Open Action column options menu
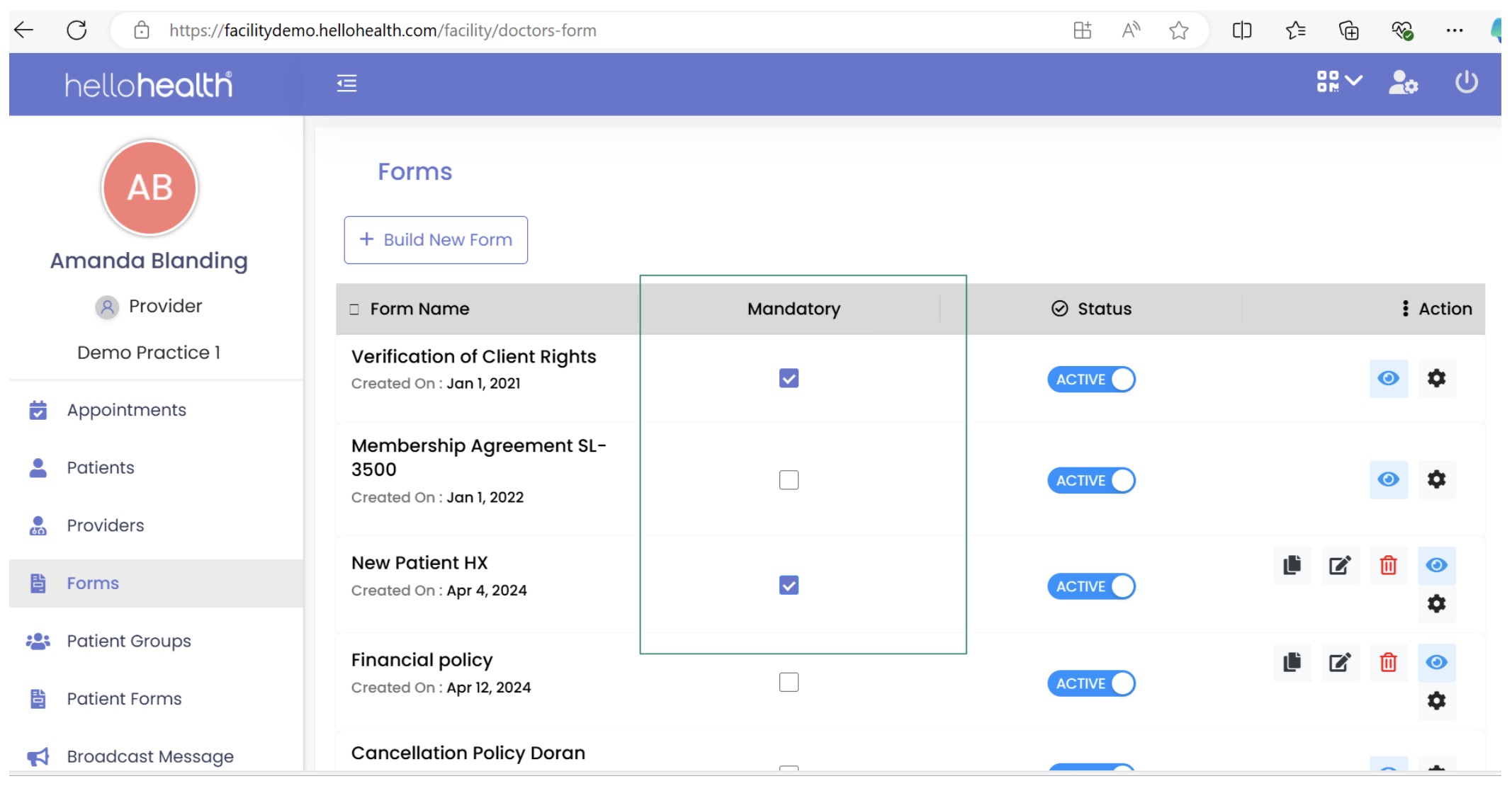The image size is (1512, 786). (1405, 309)
